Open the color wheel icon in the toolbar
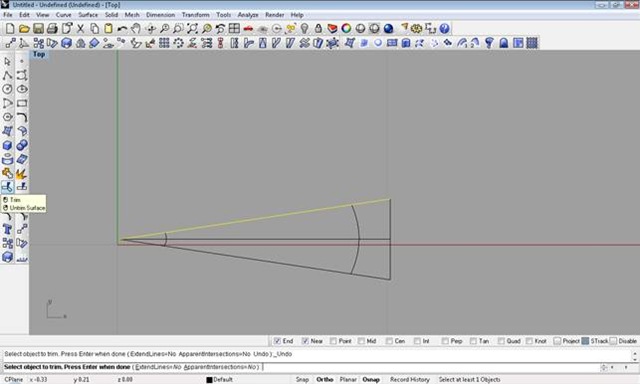Image resolution: width=640 pixels, height=384 pixels. point(346,29)
